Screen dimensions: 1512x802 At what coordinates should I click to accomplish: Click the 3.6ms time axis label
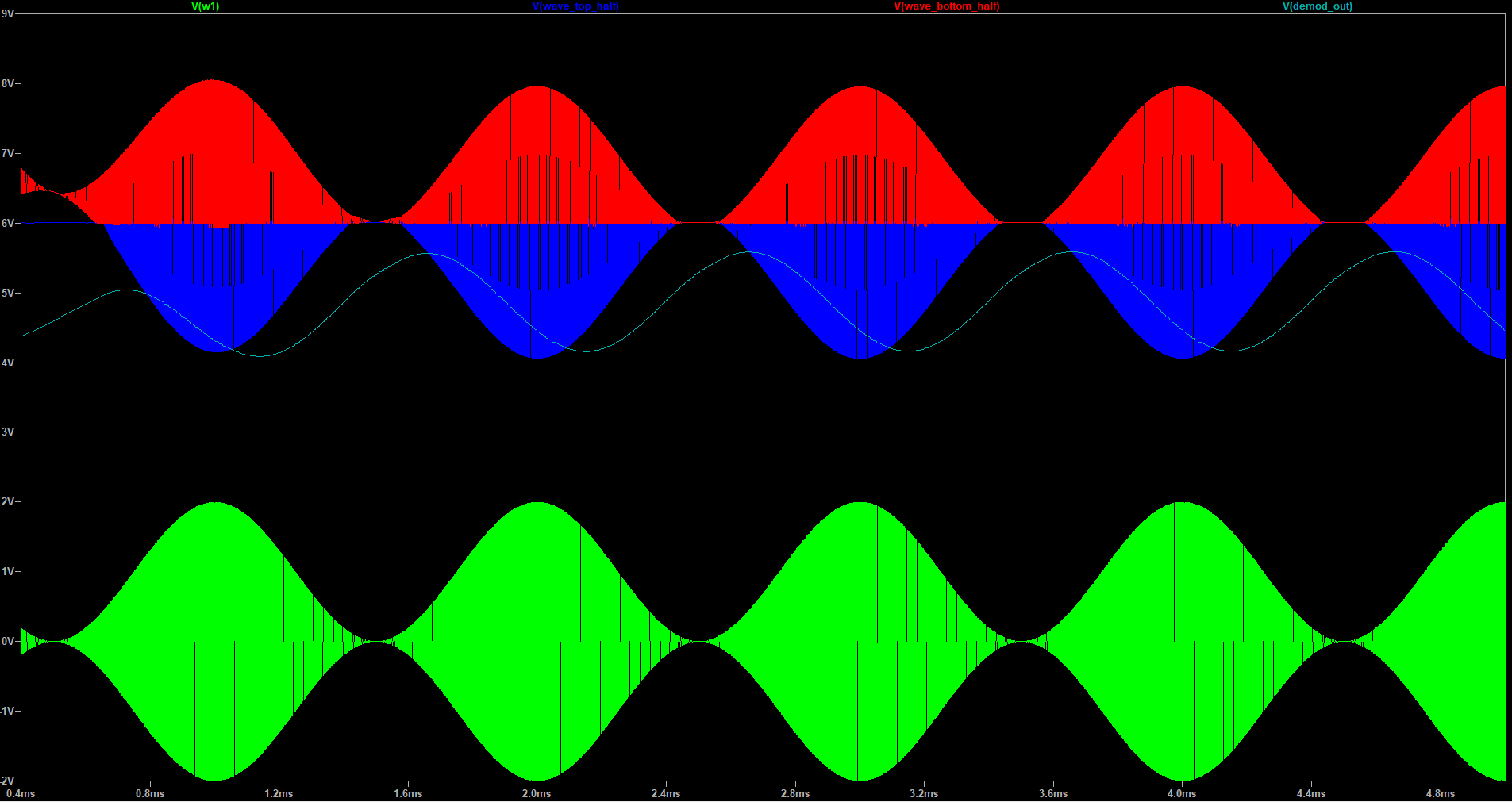coord(1053,793)
